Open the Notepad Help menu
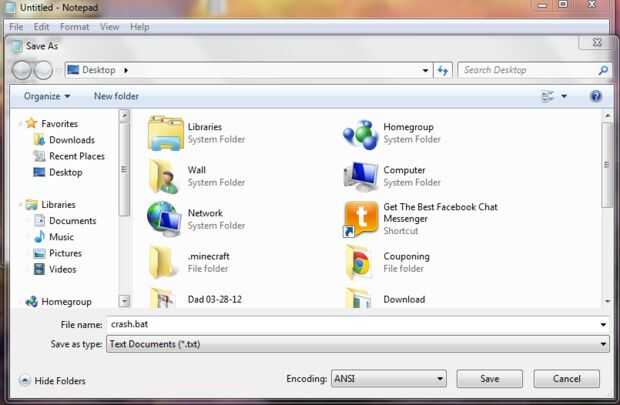Screen dimensions: 620x405 (x=140, y=27)
